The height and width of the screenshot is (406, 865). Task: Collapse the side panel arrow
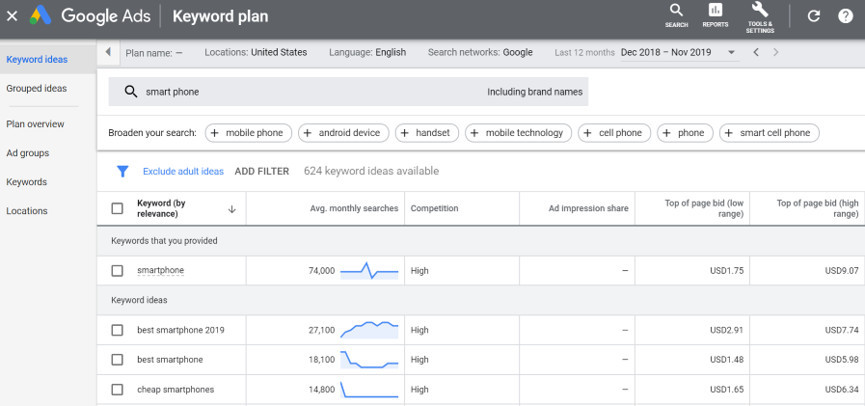[x=108, y=52]
